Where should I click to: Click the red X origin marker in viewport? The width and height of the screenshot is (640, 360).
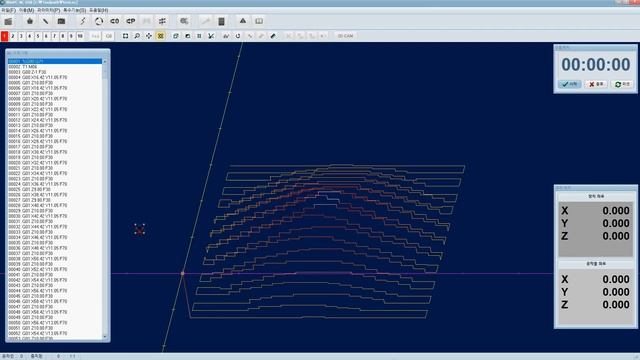pyautogui.click(x=140, y=230)
